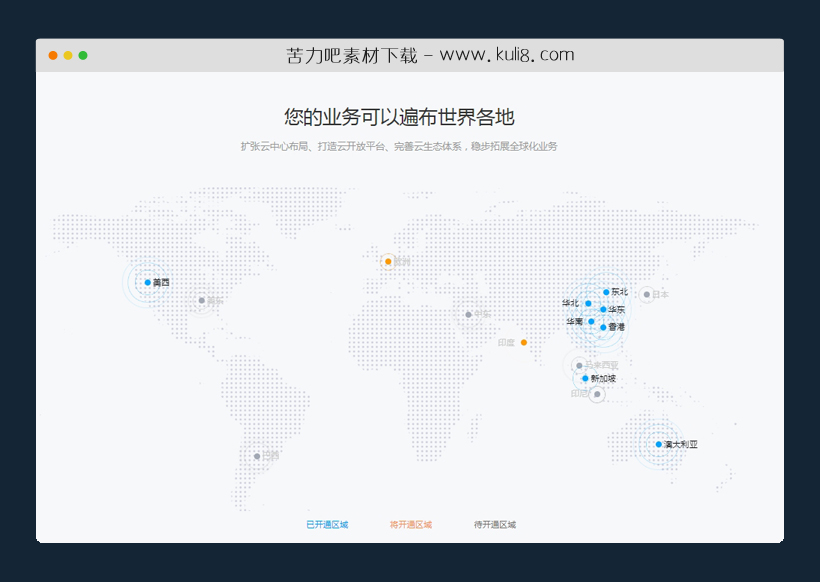This screenshot has width=820, height=582.
Task: Select the 马来西亚 region marker
Action: (x=579, y=365)
